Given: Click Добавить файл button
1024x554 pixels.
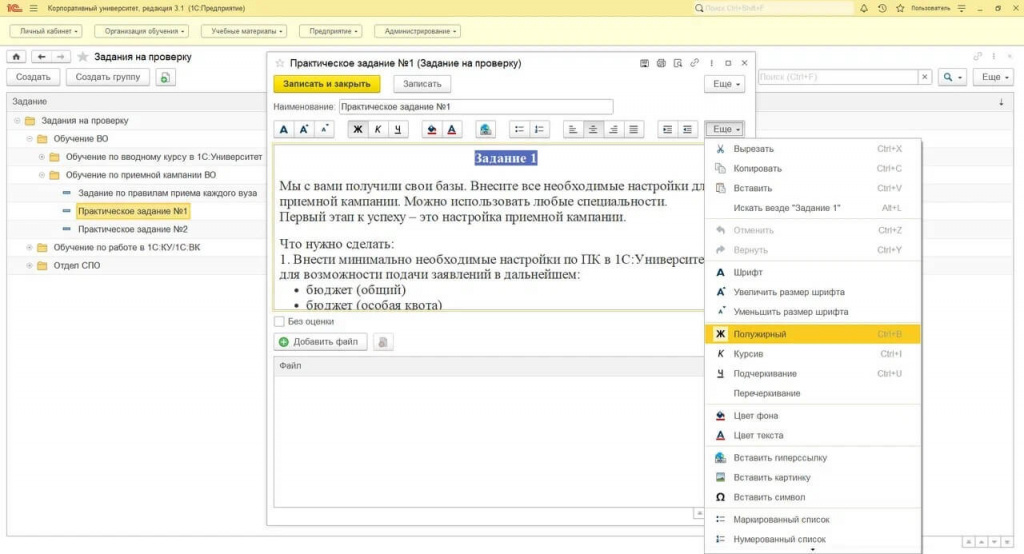Looking at the screenshot, I should pos(320,342).
